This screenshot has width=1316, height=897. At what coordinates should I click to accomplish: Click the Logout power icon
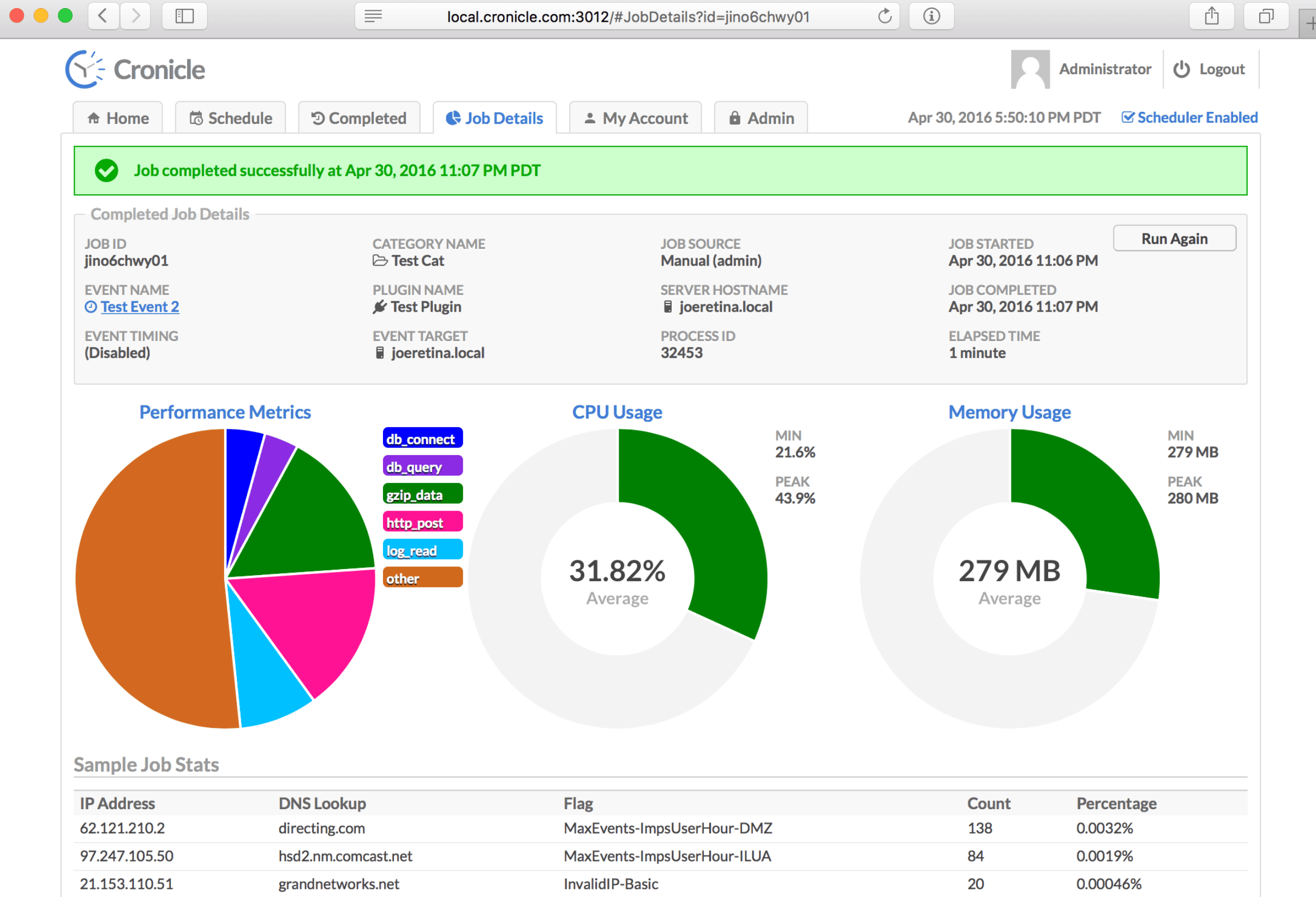[x=1181, y=69]
